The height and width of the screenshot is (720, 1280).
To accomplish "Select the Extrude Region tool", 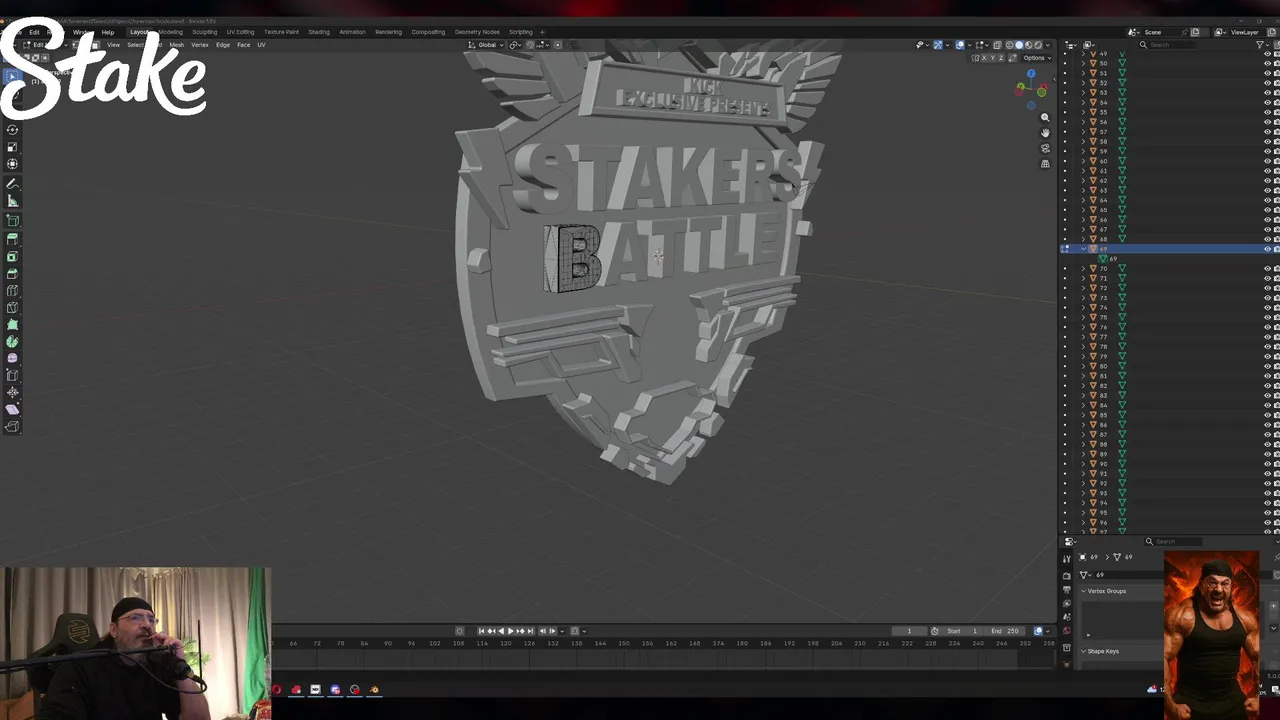I will click(12, 239).
